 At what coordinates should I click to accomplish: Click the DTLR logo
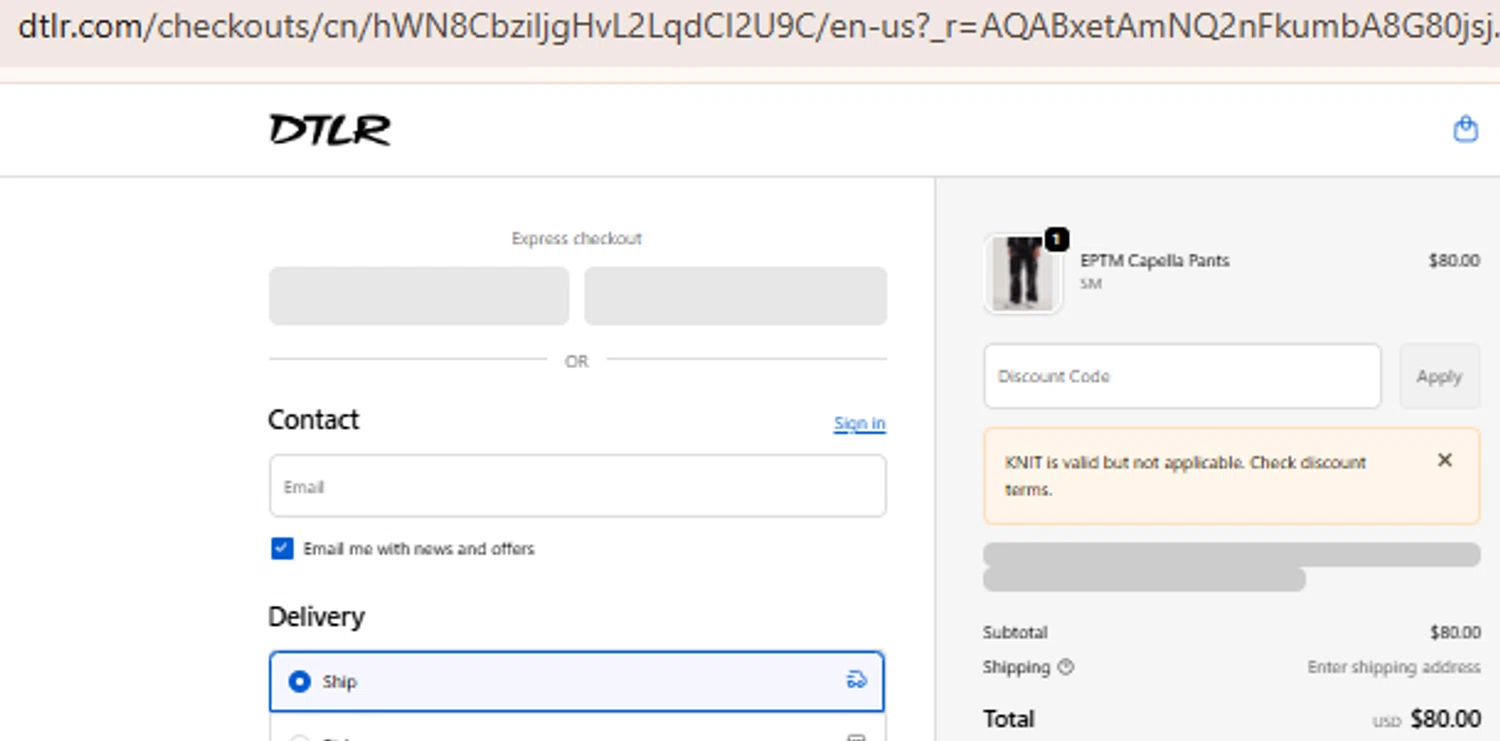330,130
